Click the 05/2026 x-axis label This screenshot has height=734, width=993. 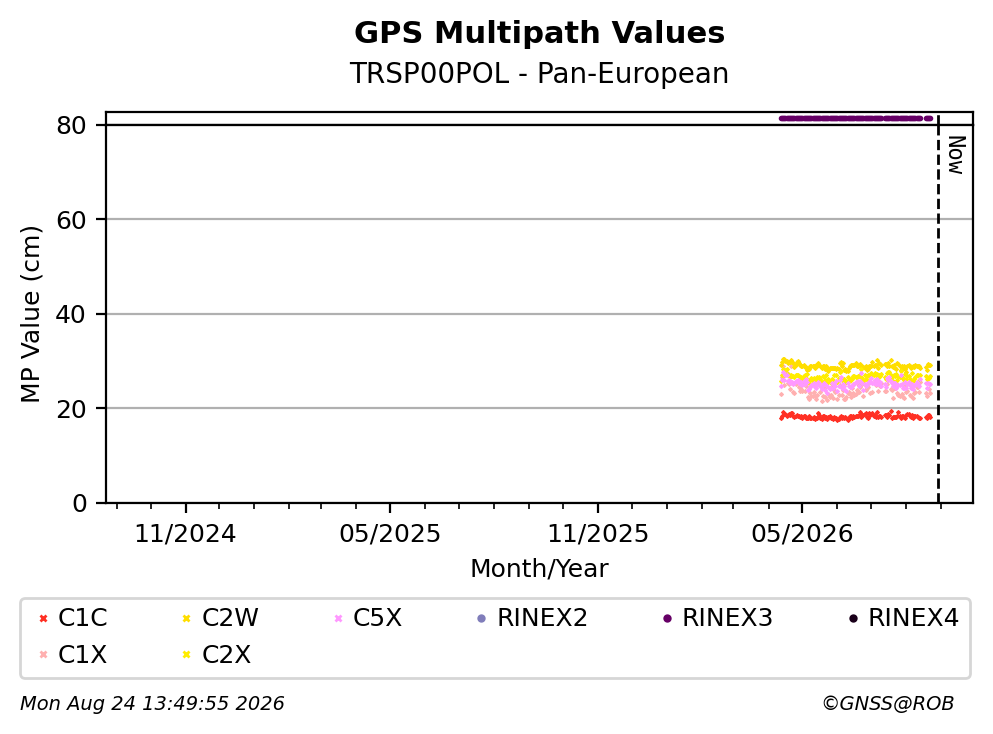(802, 534)
